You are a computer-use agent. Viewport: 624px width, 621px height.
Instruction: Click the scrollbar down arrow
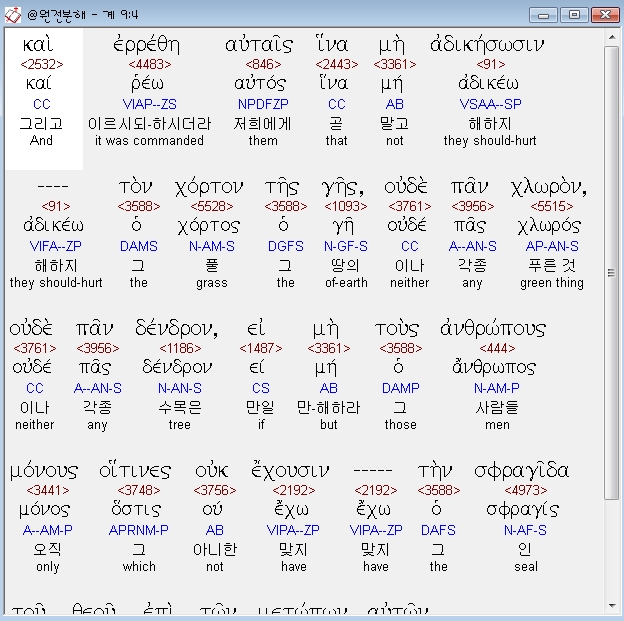click(611, 605)
